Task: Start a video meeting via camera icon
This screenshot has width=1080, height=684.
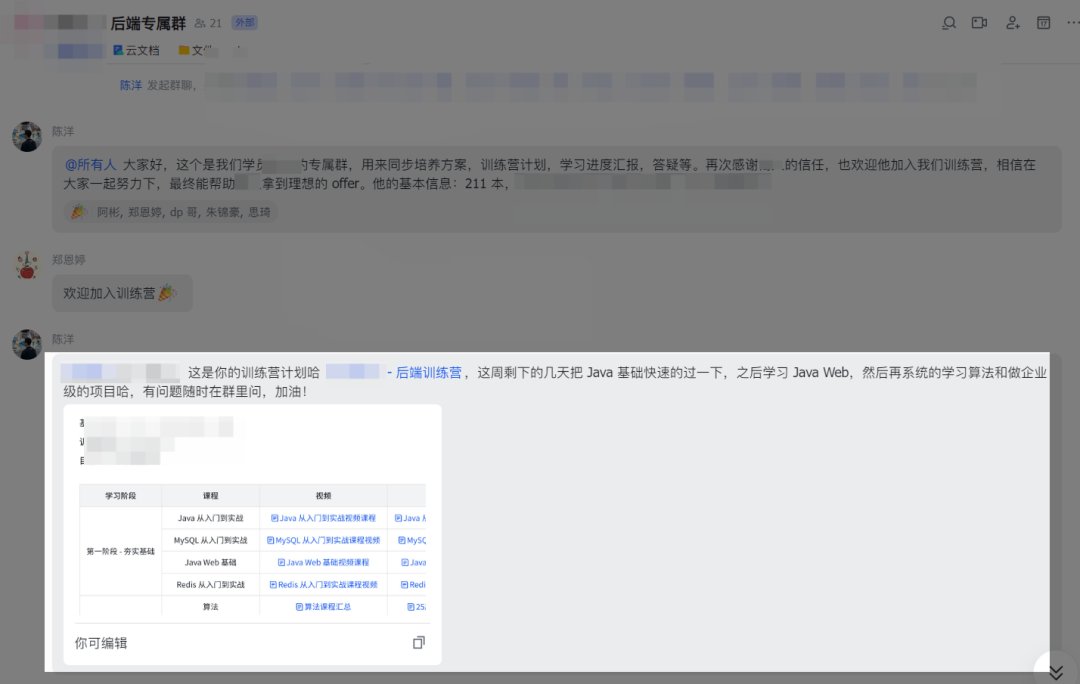Action: tap(979, 23)
